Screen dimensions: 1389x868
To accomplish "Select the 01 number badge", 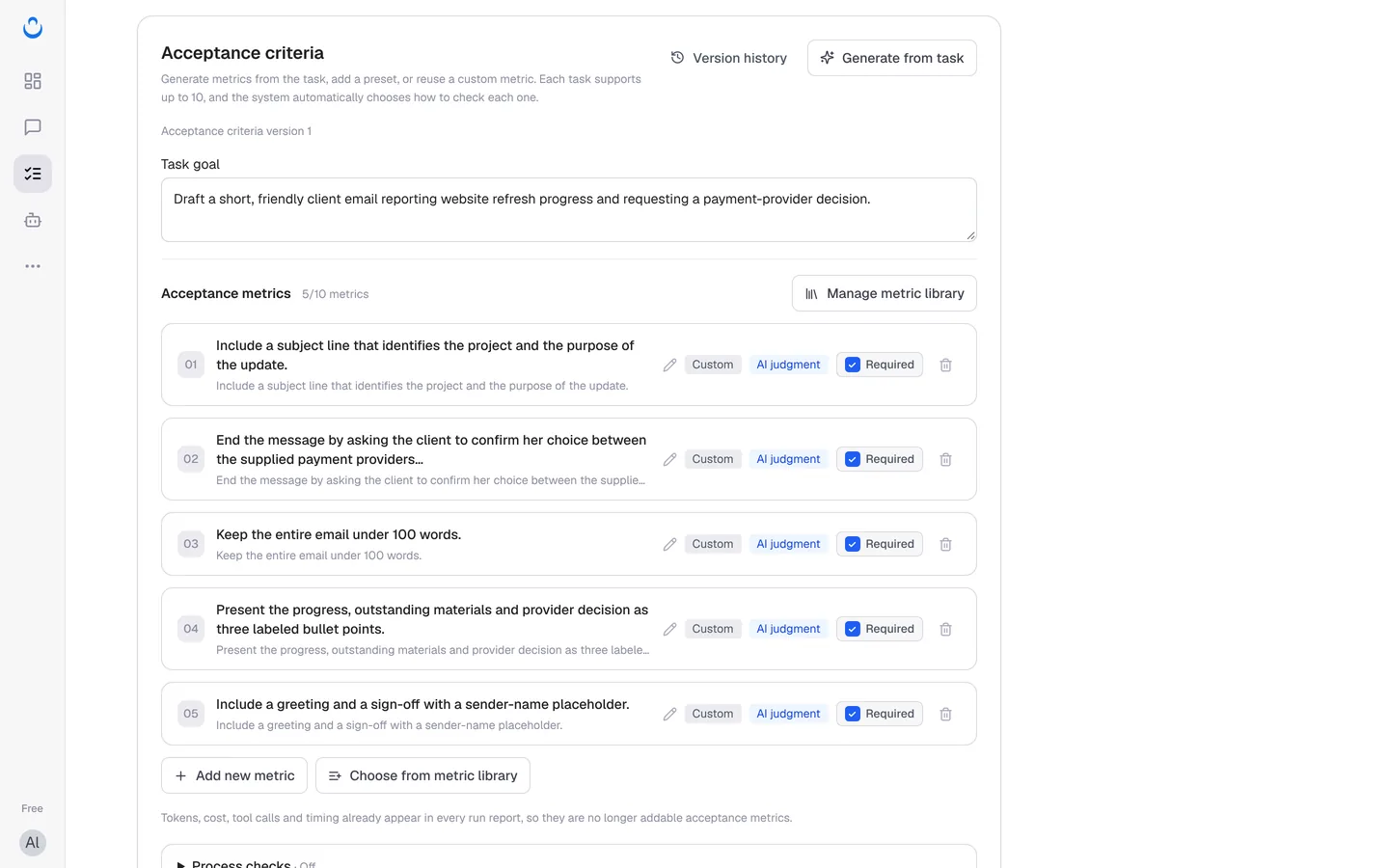I will pos(191,365).
